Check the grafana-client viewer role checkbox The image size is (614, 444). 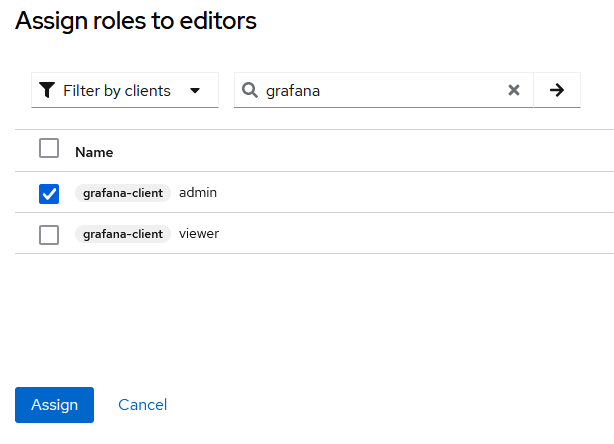tap(49, 235)
